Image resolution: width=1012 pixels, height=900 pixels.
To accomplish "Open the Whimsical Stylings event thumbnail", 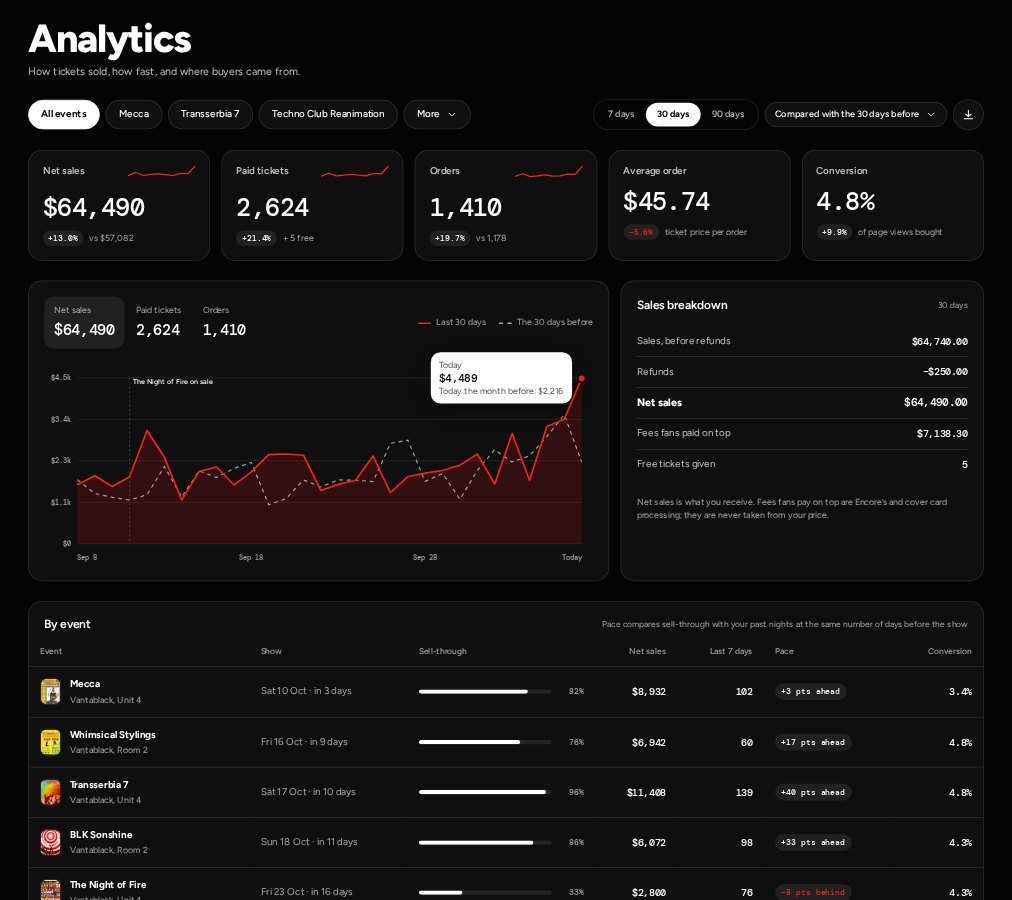I will [50, 742].
